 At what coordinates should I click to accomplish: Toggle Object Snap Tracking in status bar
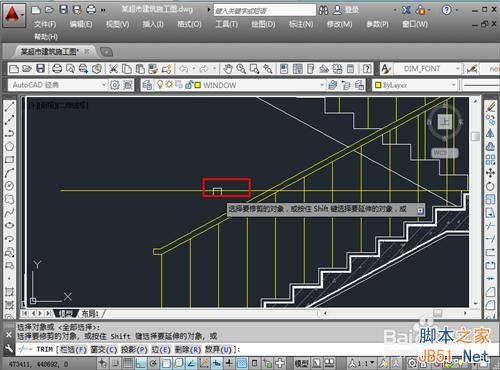pos(191,363)
